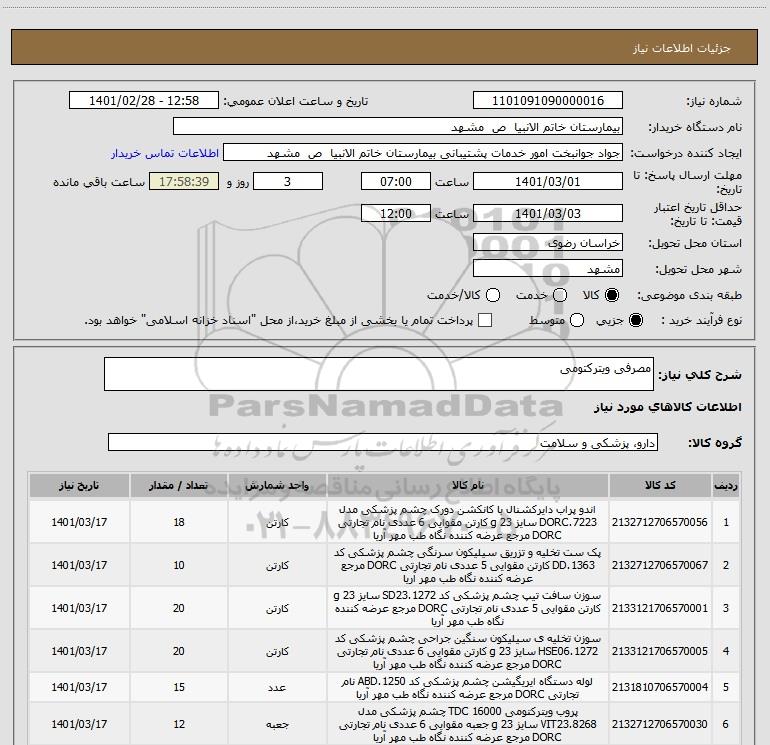Click the validity time field 12:00
The height and width of the screenshot is (745, 770).
tap(396, 213)
